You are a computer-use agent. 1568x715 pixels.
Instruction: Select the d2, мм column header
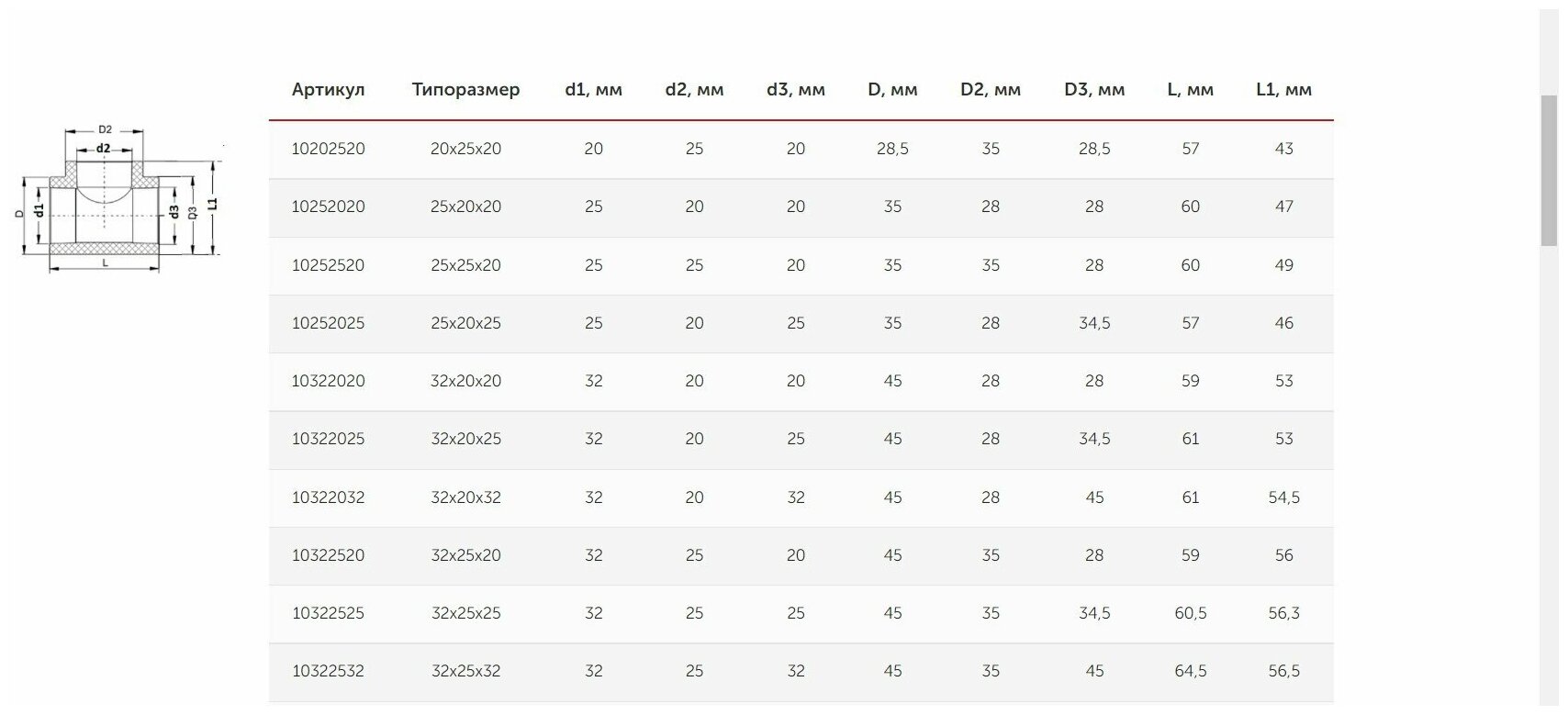[x=694, y=90]
